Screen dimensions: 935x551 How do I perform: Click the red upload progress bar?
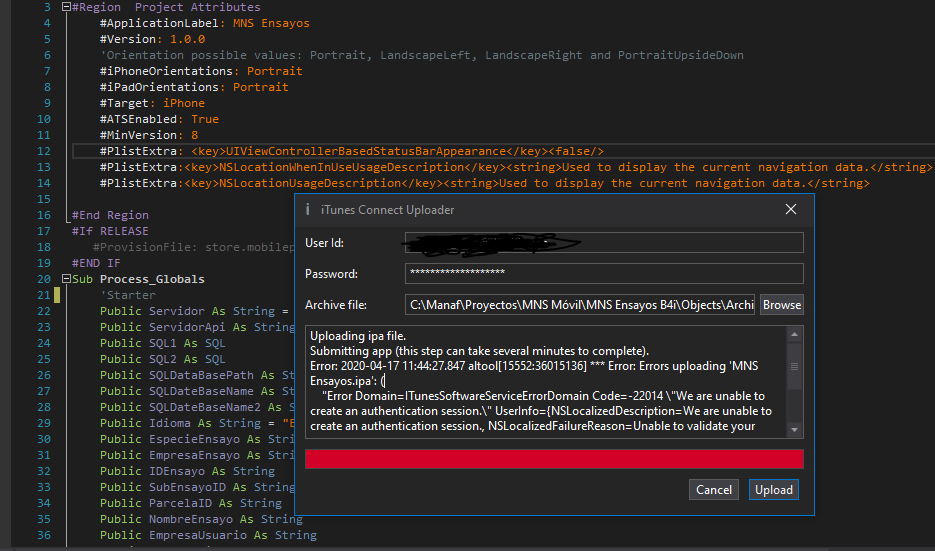tap(554, 458)
